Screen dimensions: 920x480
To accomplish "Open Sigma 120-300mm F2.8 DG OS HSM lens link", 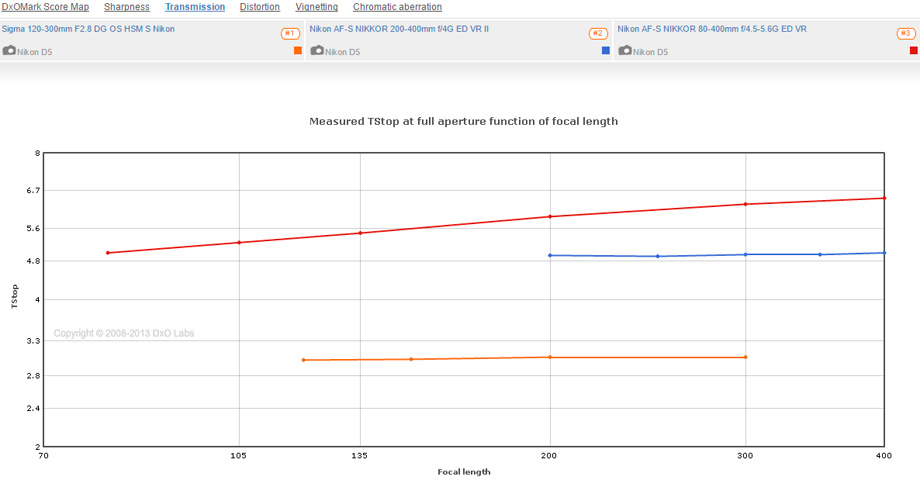I will click(x=88, y=29).
